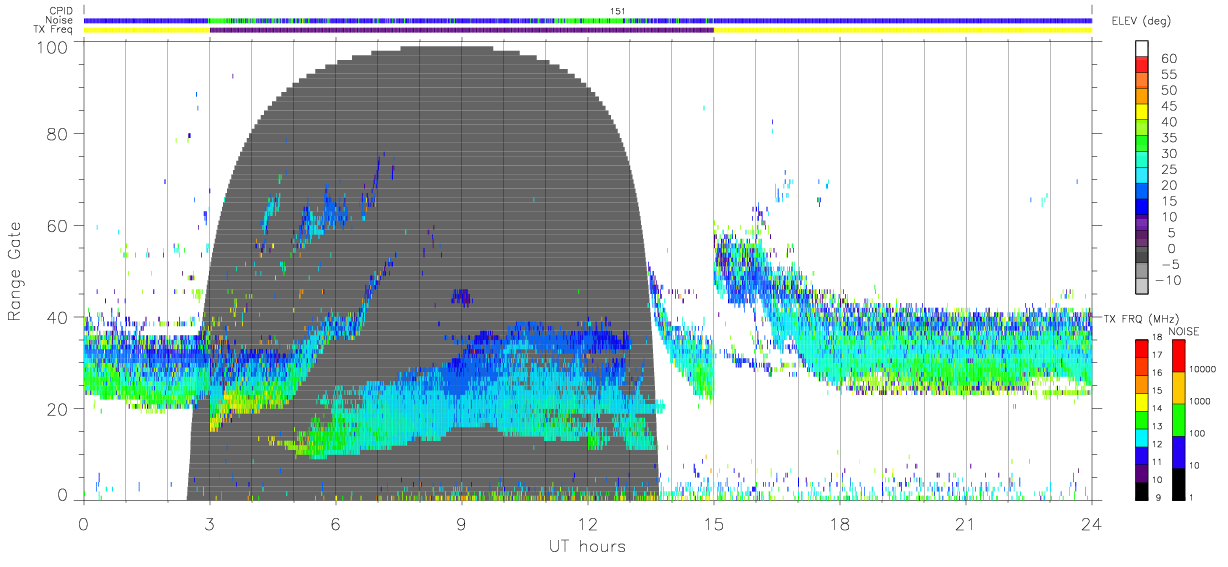Click the TX FRQ legend value '14'
1228x567 pixels.
(1157, 408)
